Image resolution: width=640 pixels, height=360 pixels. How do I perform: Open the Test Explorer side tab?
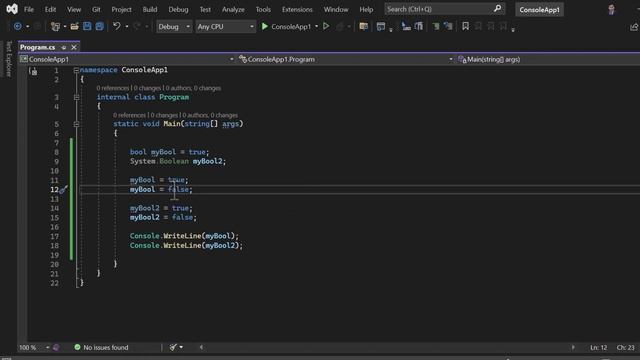point(9,58)
